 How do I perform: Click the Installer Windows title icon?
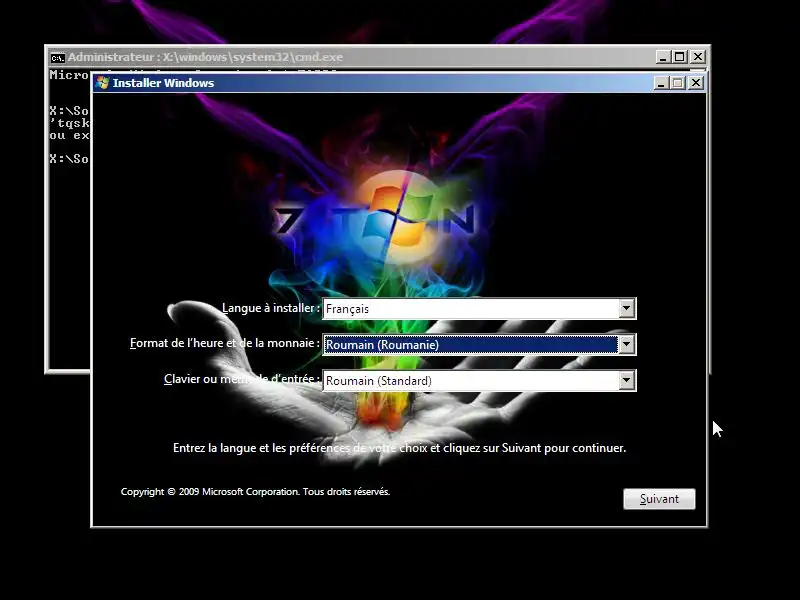coord(103,83)
